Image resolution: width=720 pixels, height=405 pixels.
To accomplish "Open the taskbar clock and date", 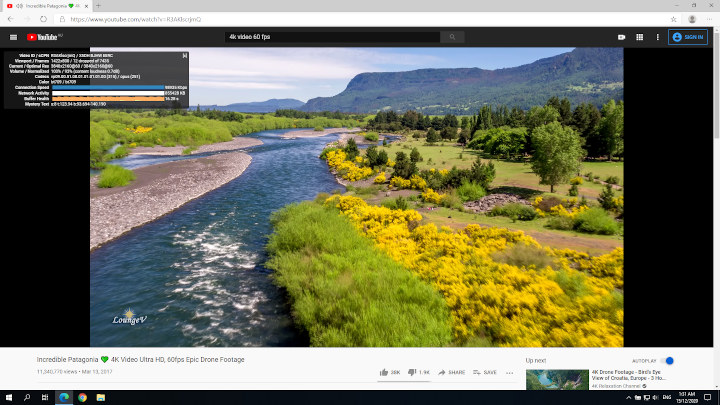I will (687, 398).
